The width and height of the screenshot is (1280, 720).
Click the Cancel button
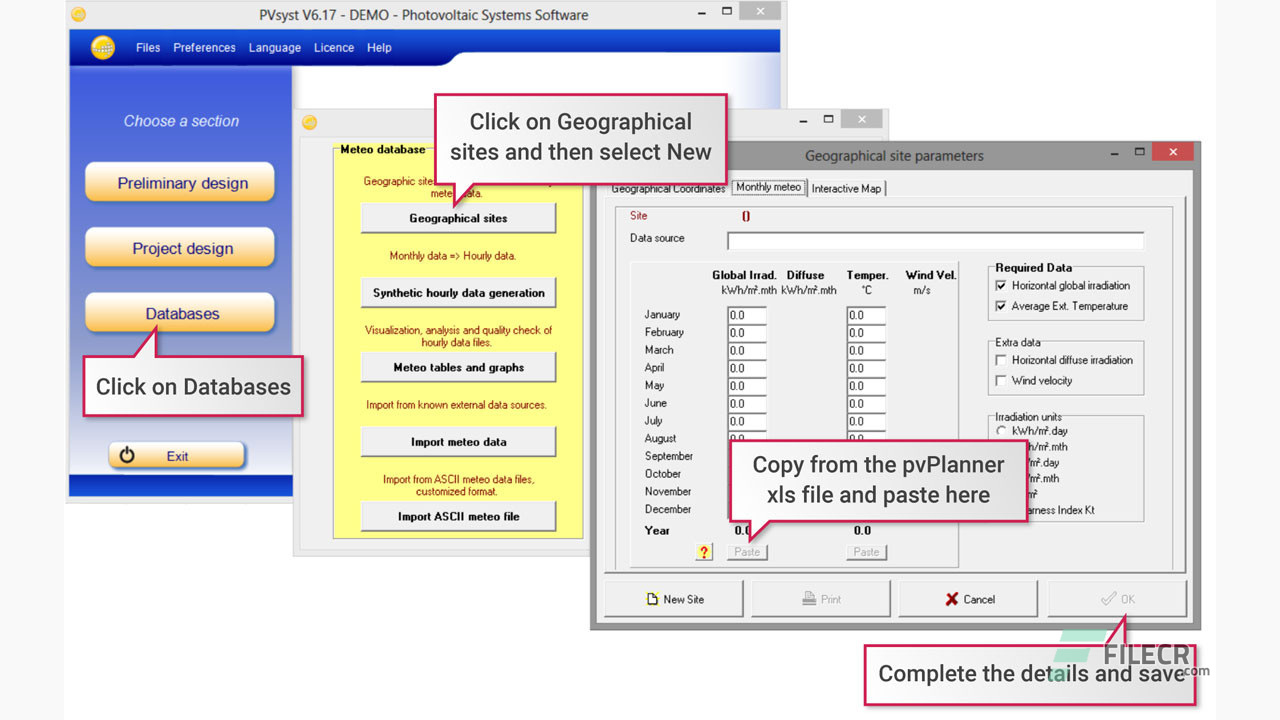pyautogui.click(x=969, y=599)
